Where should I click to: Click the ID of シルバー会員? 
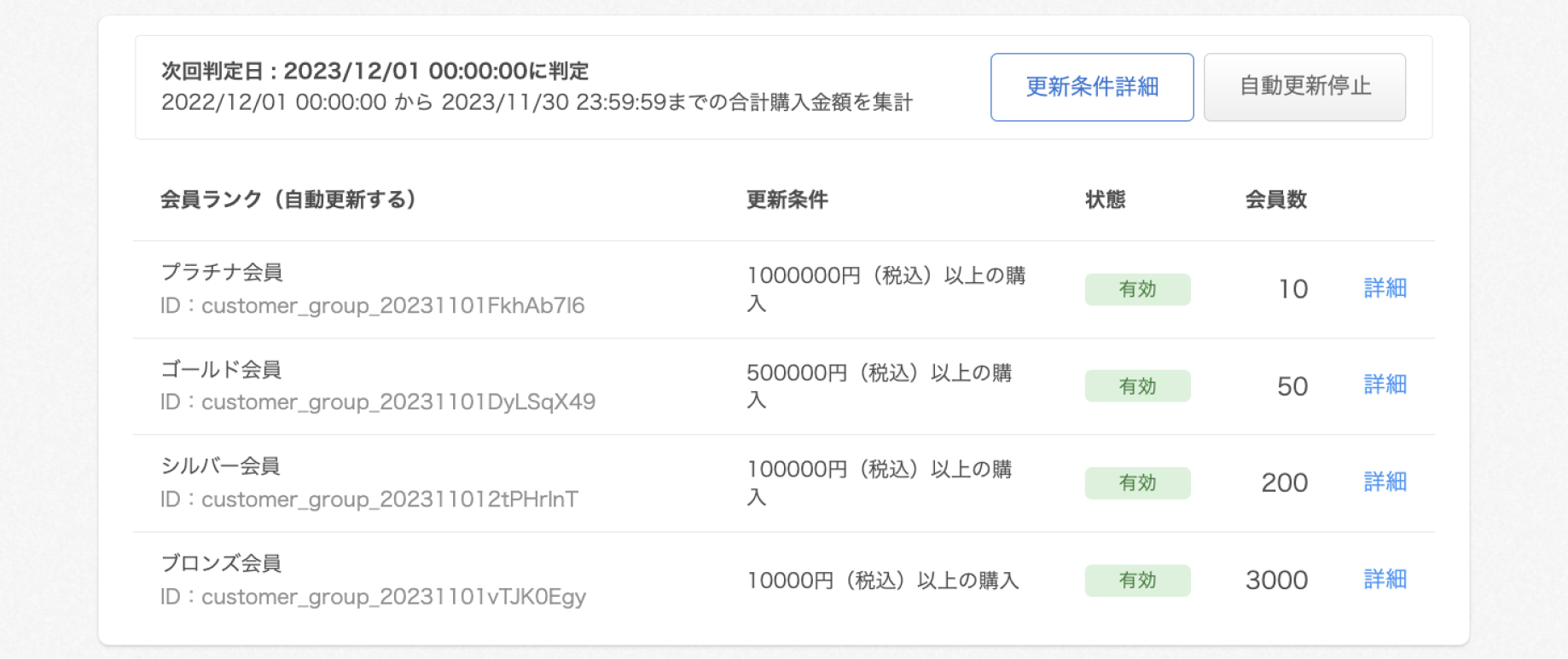click(x=371, y=500)
